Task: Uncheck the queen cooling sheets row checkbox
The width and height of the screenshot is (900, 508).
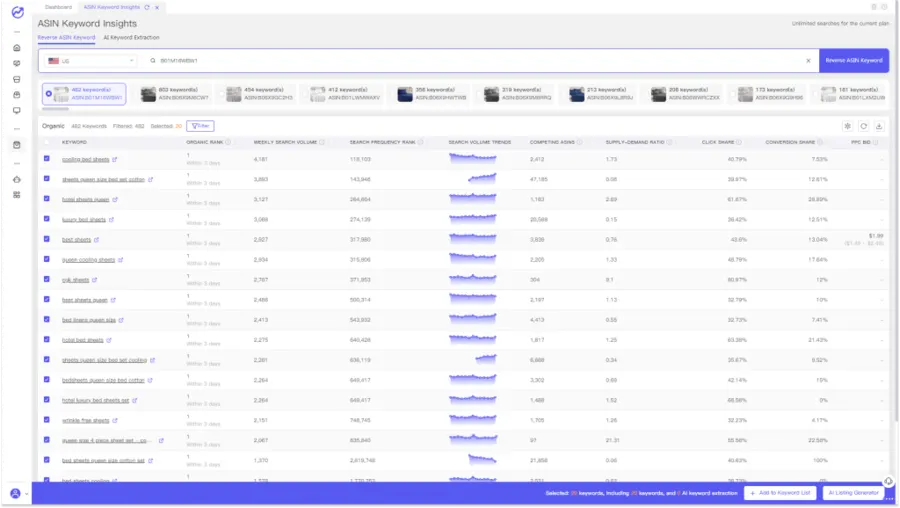Action: 47,259
